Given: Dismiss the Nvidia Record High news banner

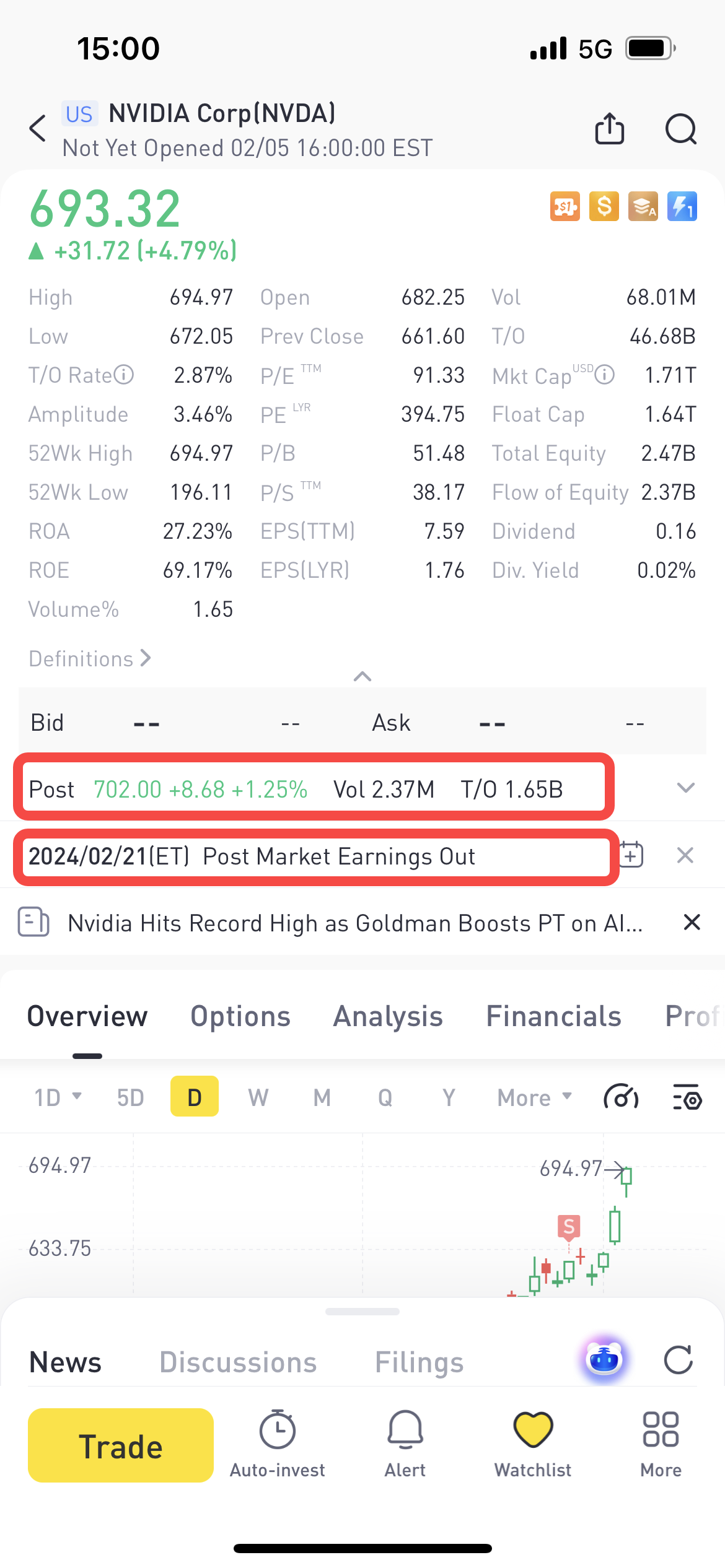Looking at the screenshot, I should [692, 922].
